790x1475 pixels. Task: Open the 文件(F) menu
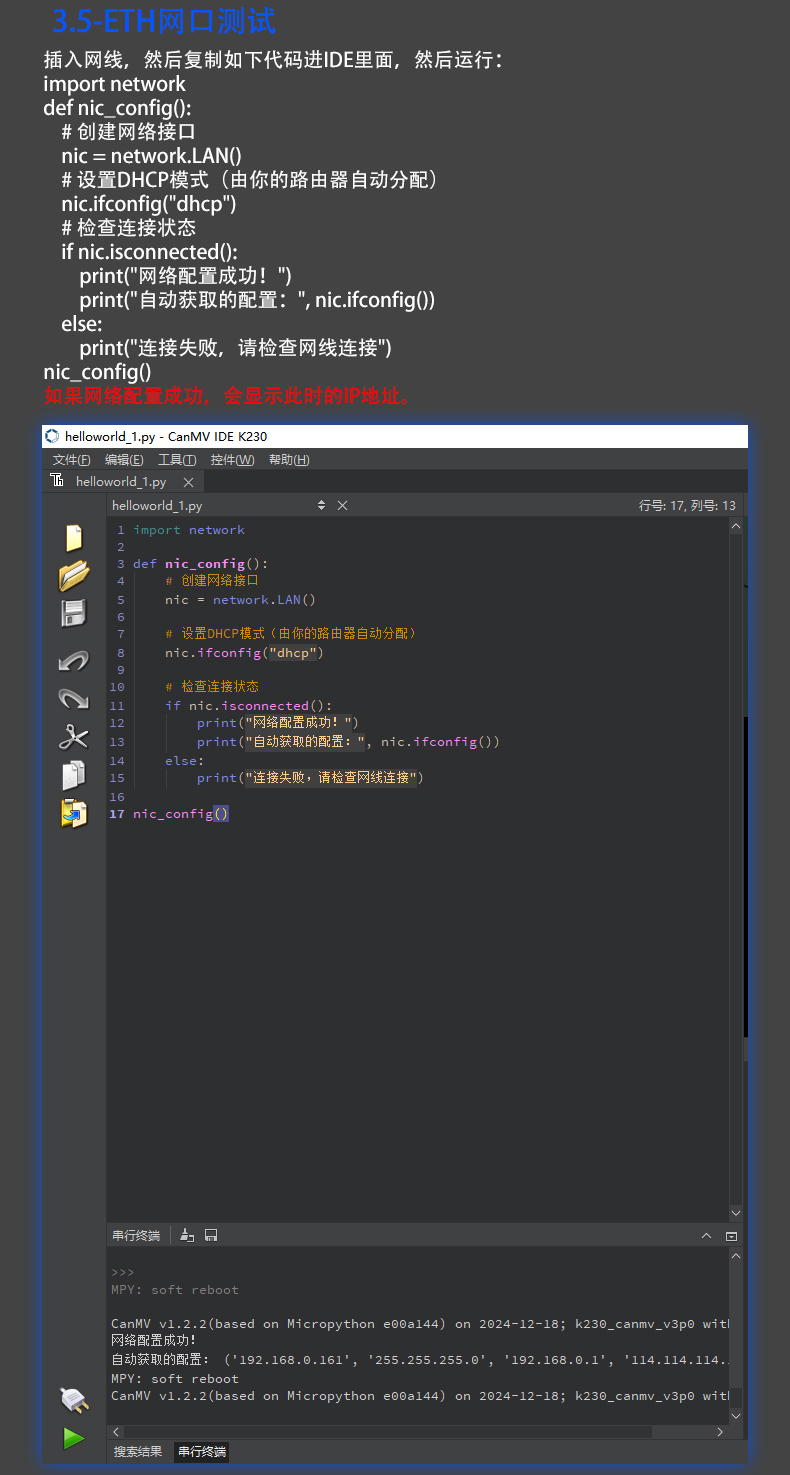(x=71, y=460)
